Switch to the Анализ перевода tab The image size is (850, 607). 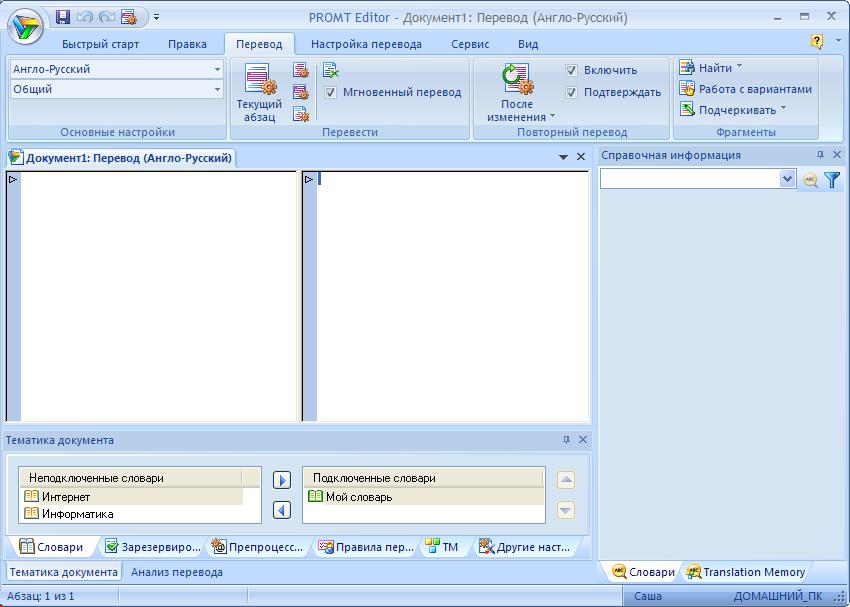(x=177, y=572)
